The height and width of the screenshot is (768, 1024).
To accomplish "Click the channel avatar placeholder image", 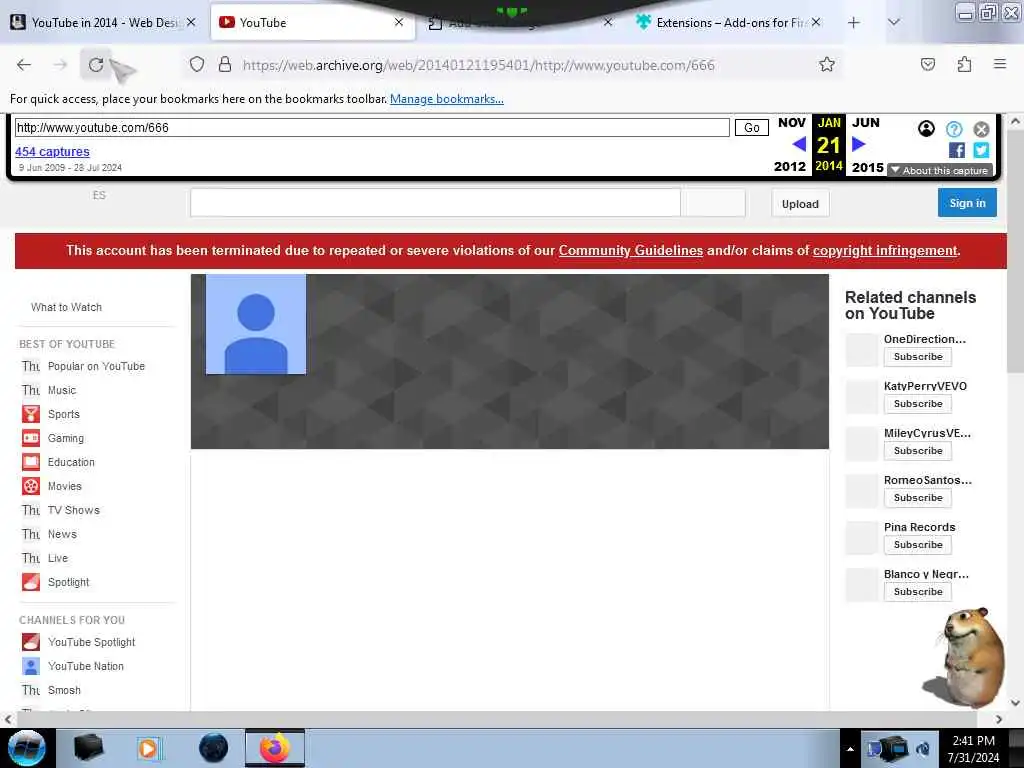I will (256, 324).
